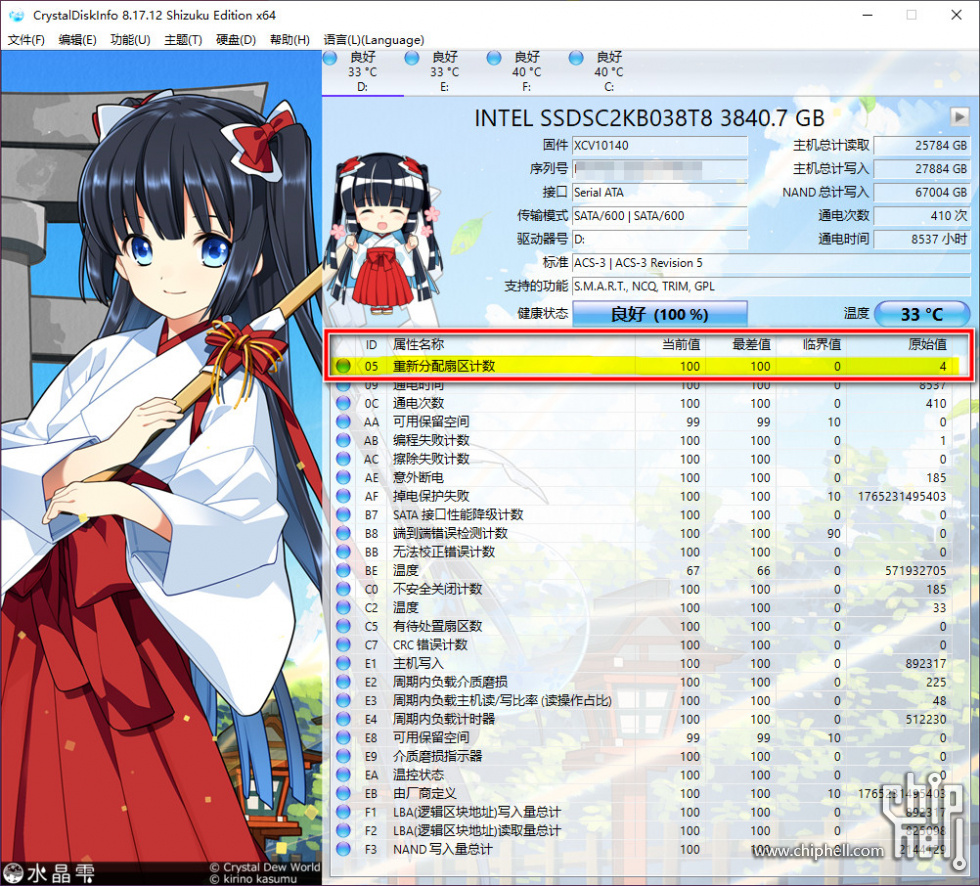Click status icon of 0C 通电次数 row
This screenshot has height=886, width=980.
pos(343,404)
